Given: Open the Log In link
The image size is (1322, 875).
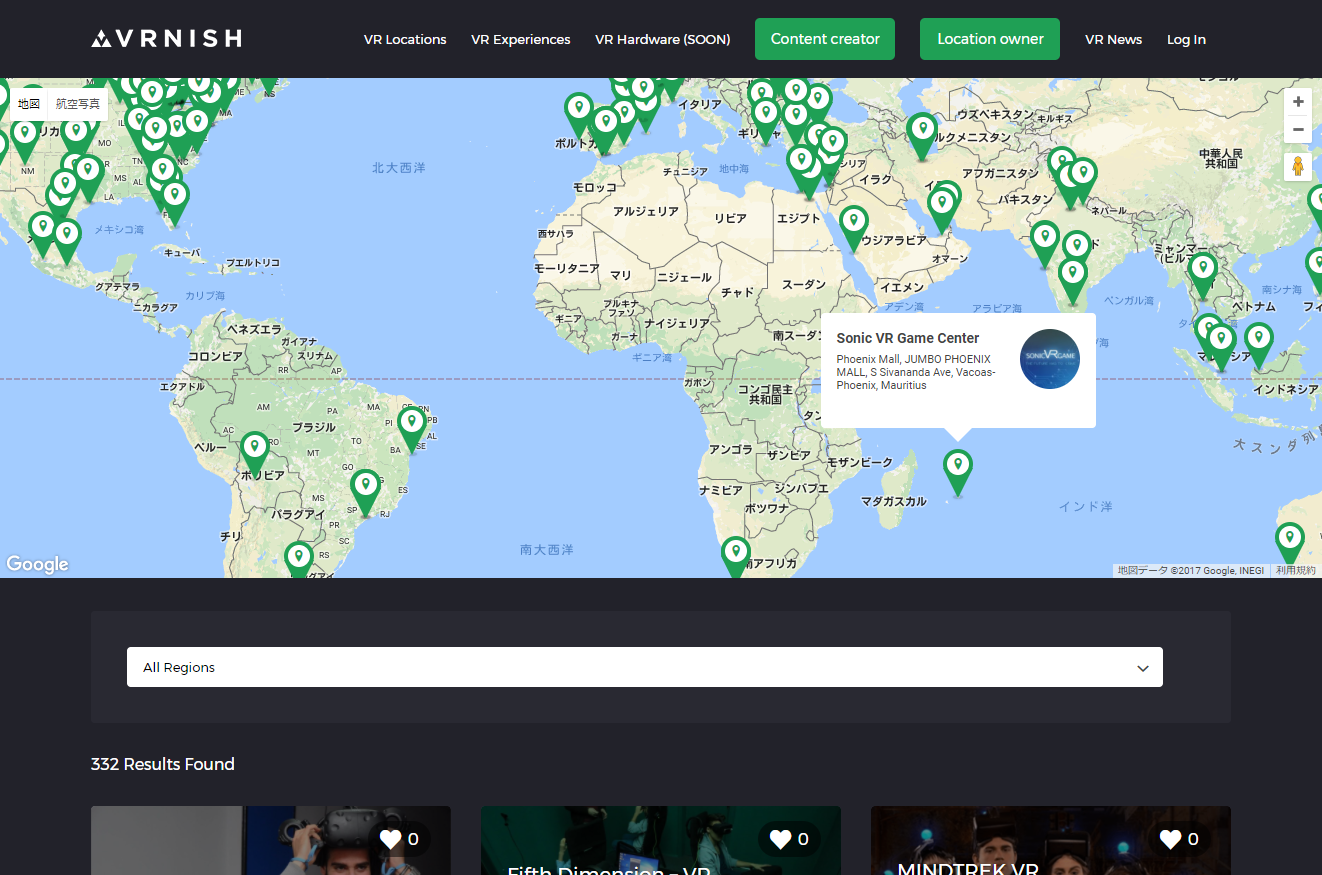Looking at the screenshot, I should (1186, 40).
